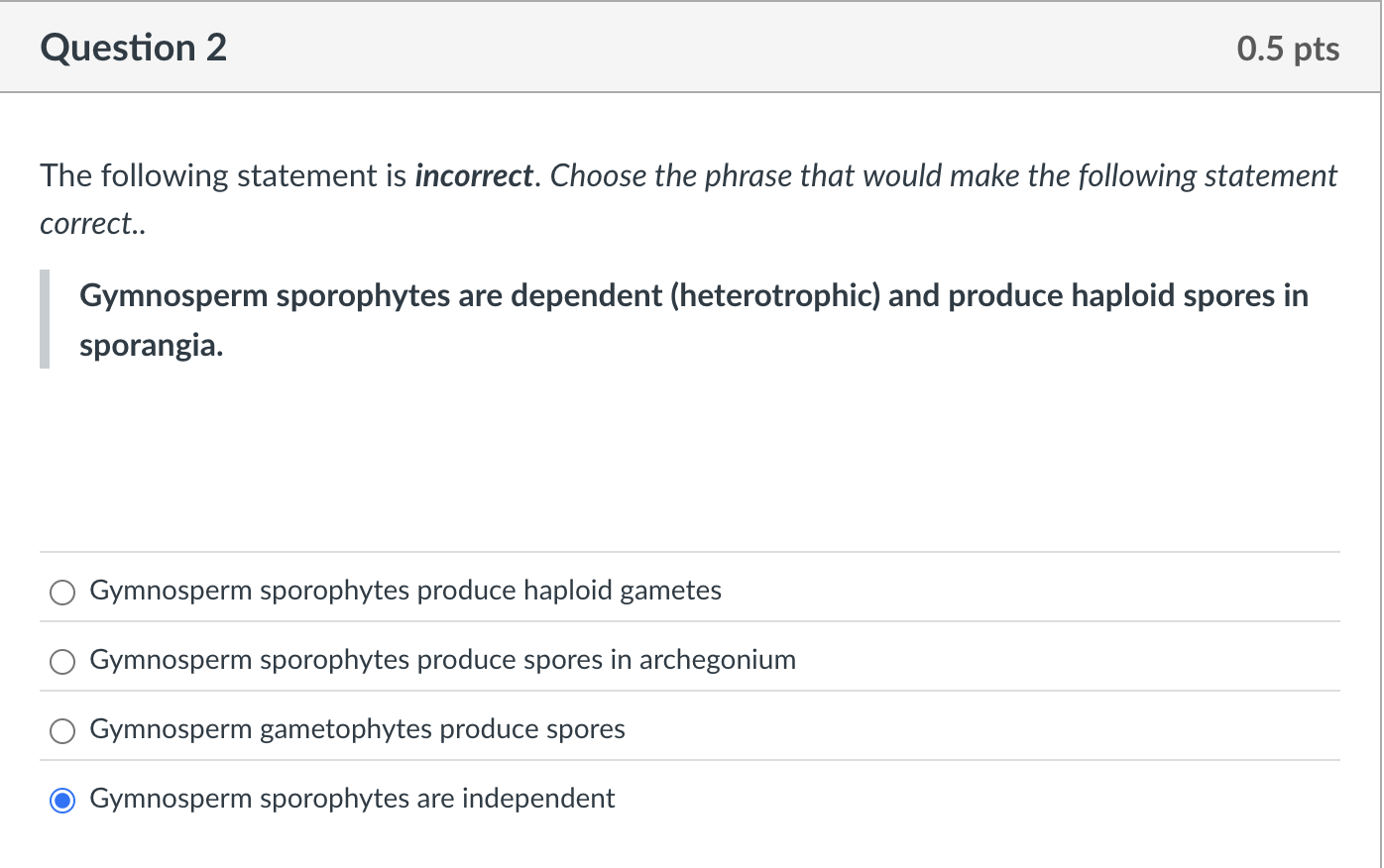Click "Gymnosperm sporophytes are dependent" in the bold statement
This screenshot has height=868, width=1384.
(x=371, y=295)
